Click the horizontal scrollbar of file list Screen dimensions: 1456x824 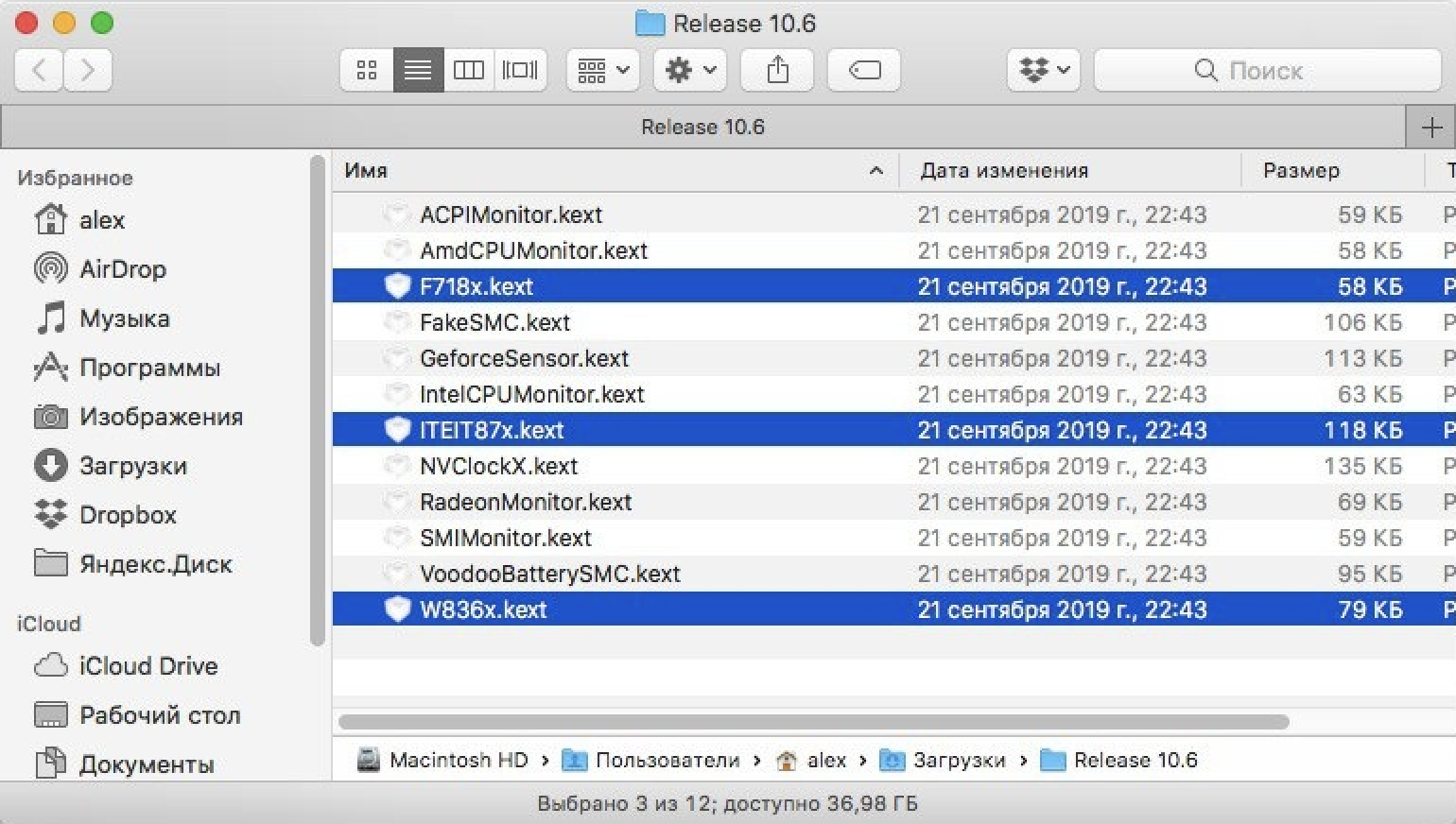(x=813, y=722)
